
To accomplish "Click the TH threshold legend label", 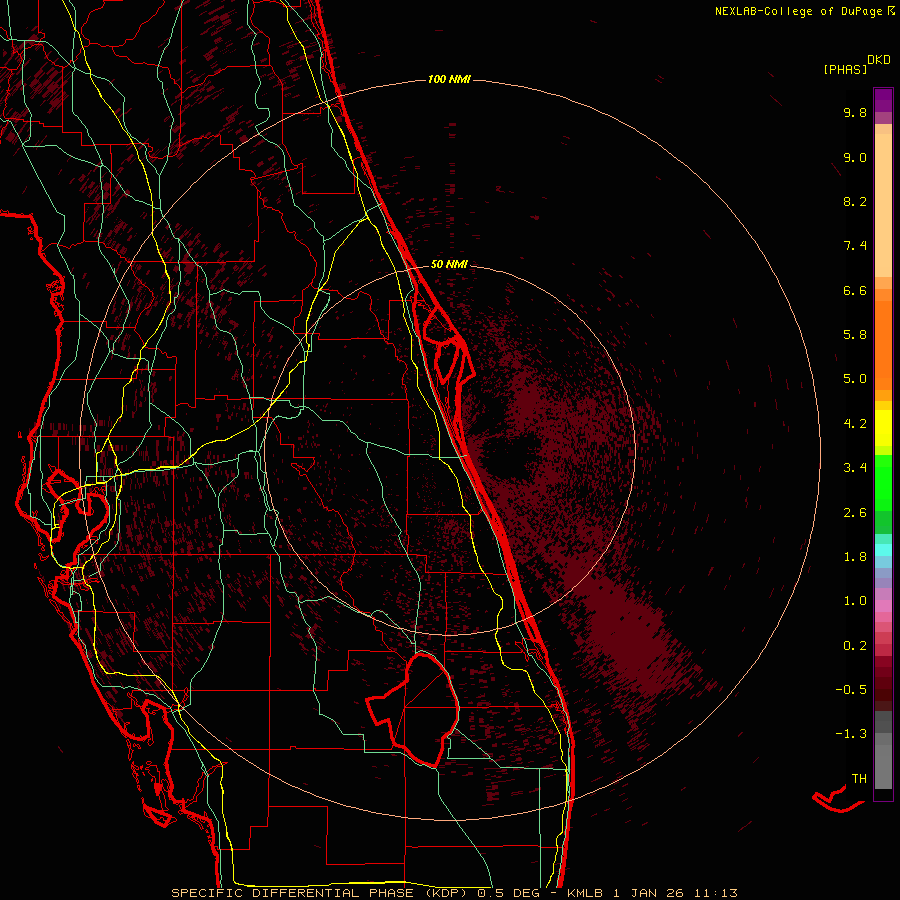I will click(x=859, y=779).
